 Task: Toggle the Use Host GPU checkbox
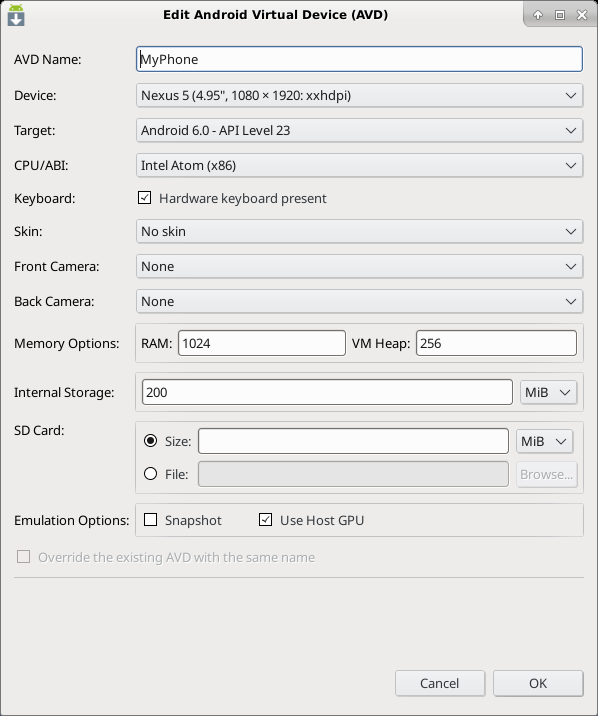[x=266, y=520]
